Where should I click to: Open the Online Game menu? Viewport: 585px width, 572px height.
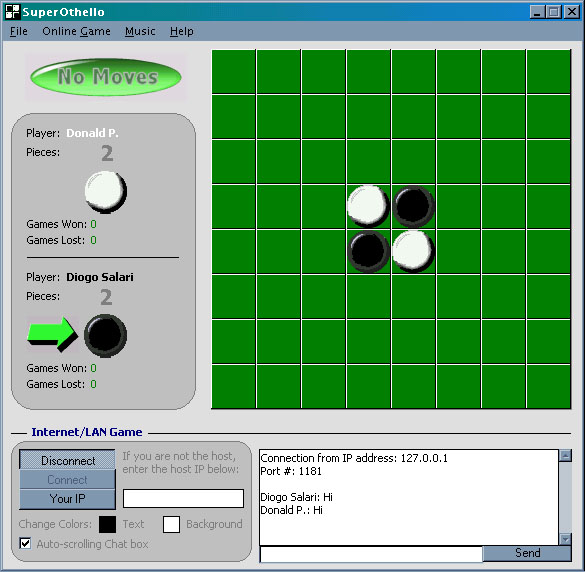(x=76, y=31)
